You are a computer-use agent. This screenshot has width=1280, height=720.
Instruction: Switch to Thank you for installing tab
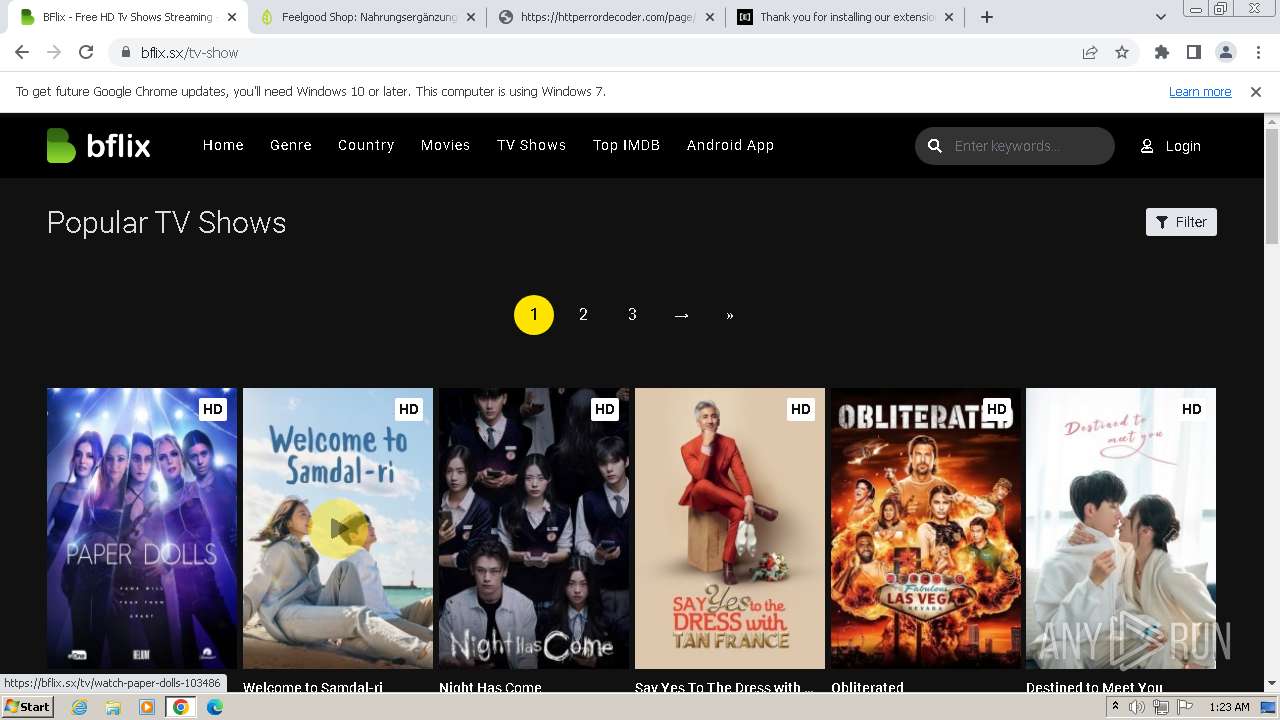coord(846,17)
